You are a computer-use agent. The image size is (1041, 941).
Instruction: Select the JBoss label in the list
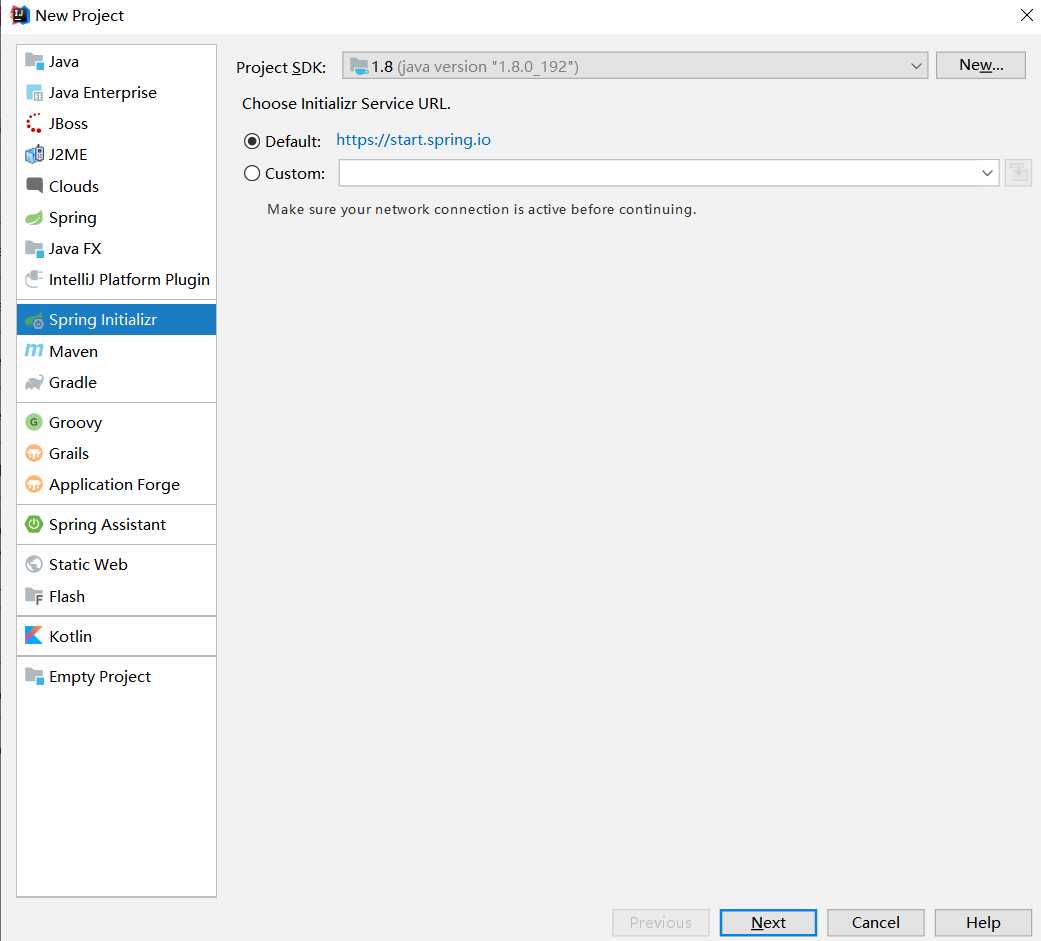[68, 124]
